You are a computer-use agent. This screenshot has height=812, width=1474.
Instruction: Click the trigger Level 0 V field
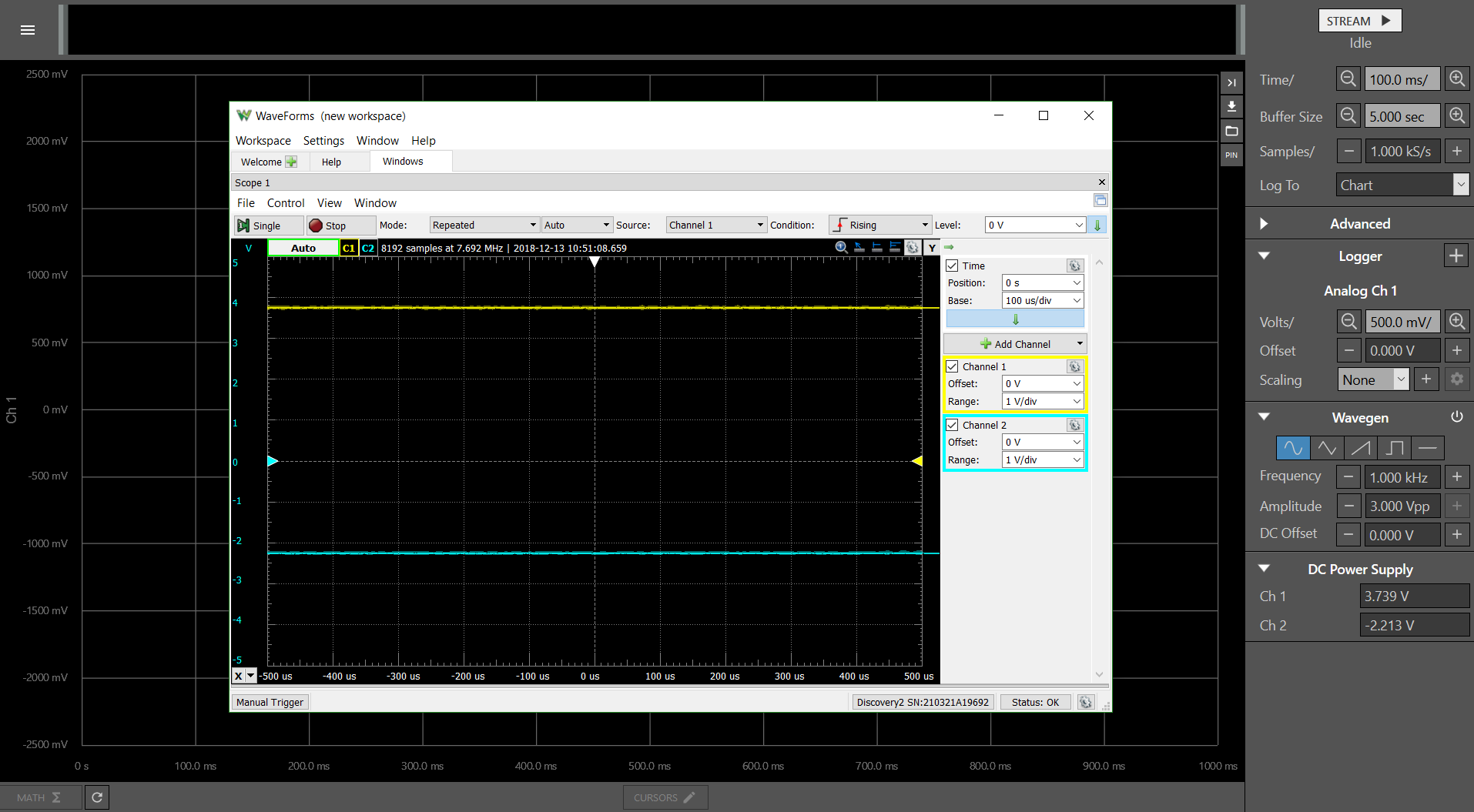coord(1035,225)
